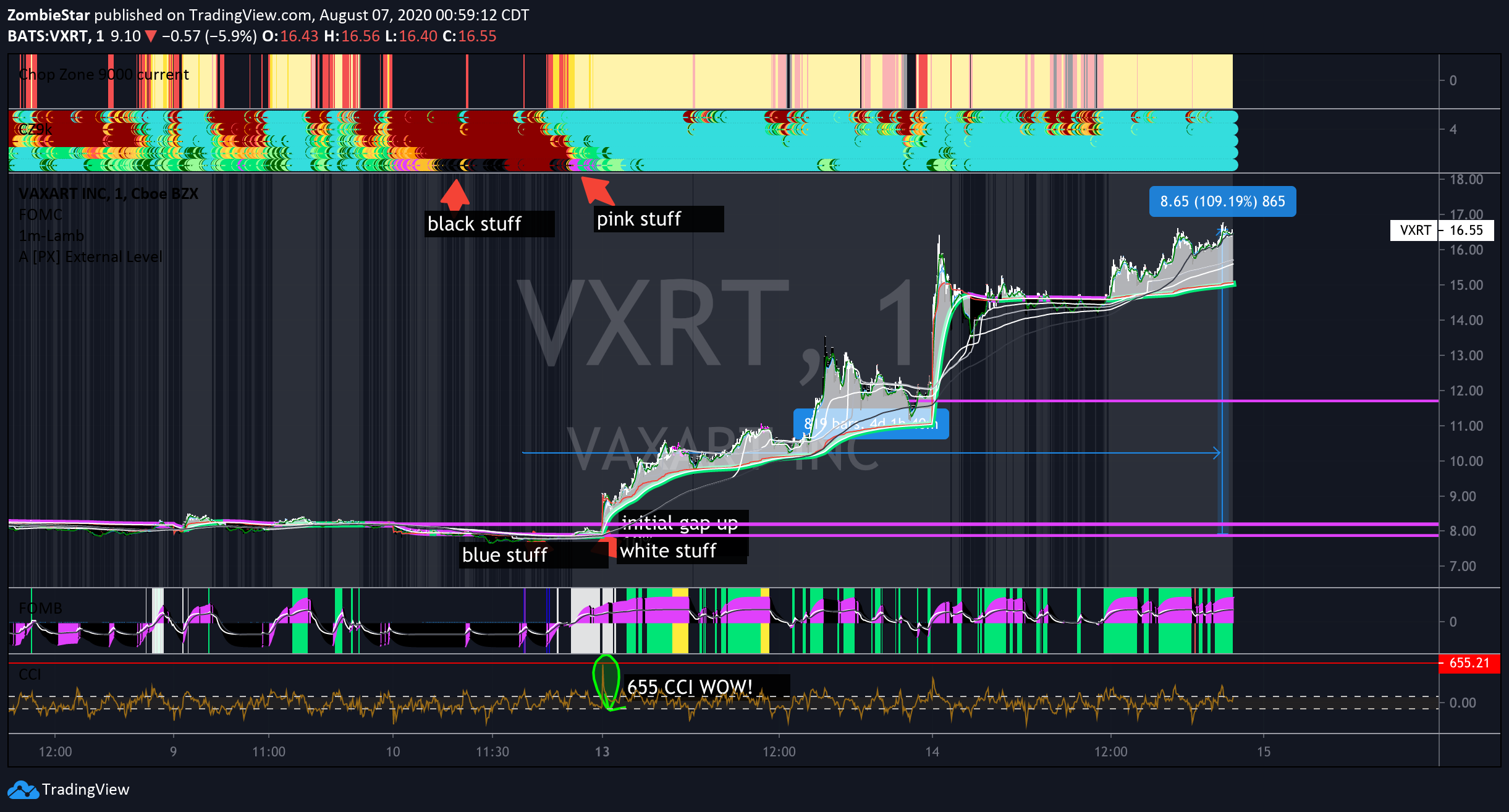Click the 11:30 time axis label

coord(492,752)
